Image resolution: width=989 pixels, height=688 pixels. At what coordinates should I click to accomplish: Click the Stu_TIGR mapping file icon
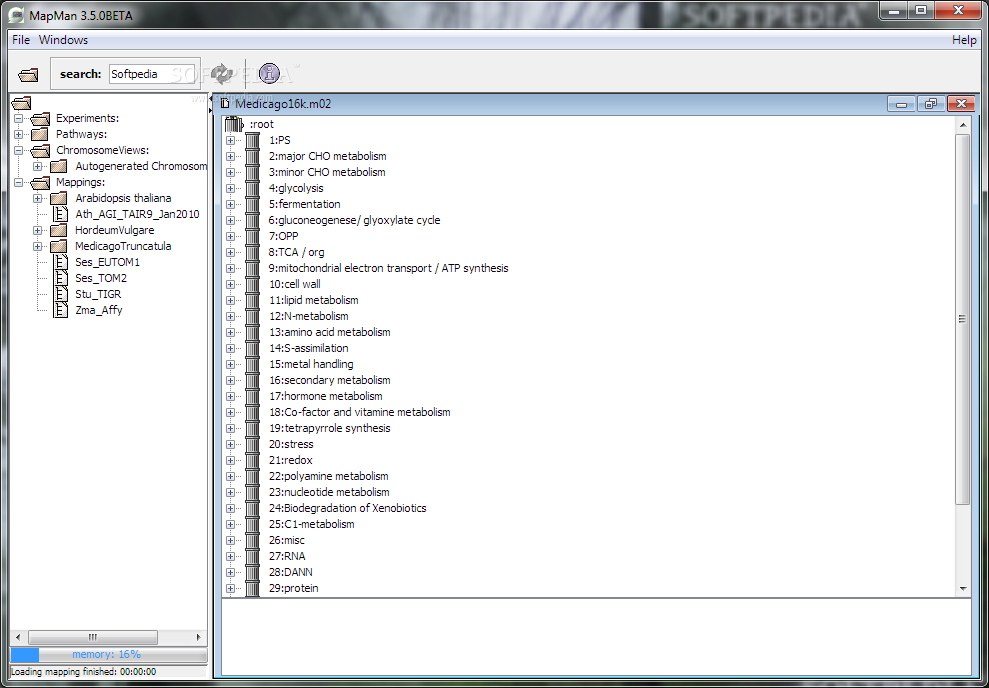(61, 294)
